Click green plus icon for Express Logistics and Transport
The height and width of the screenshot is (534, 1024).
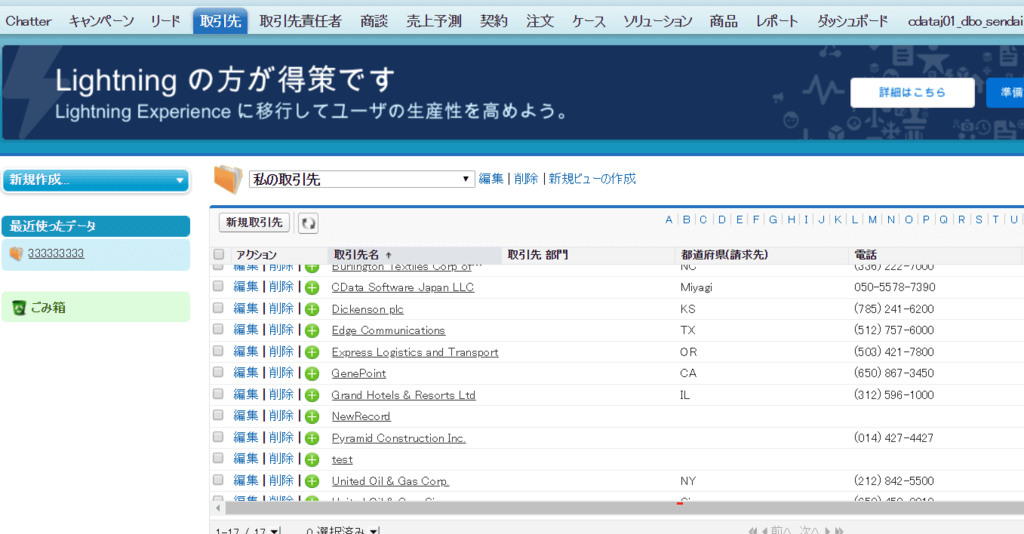312,353
